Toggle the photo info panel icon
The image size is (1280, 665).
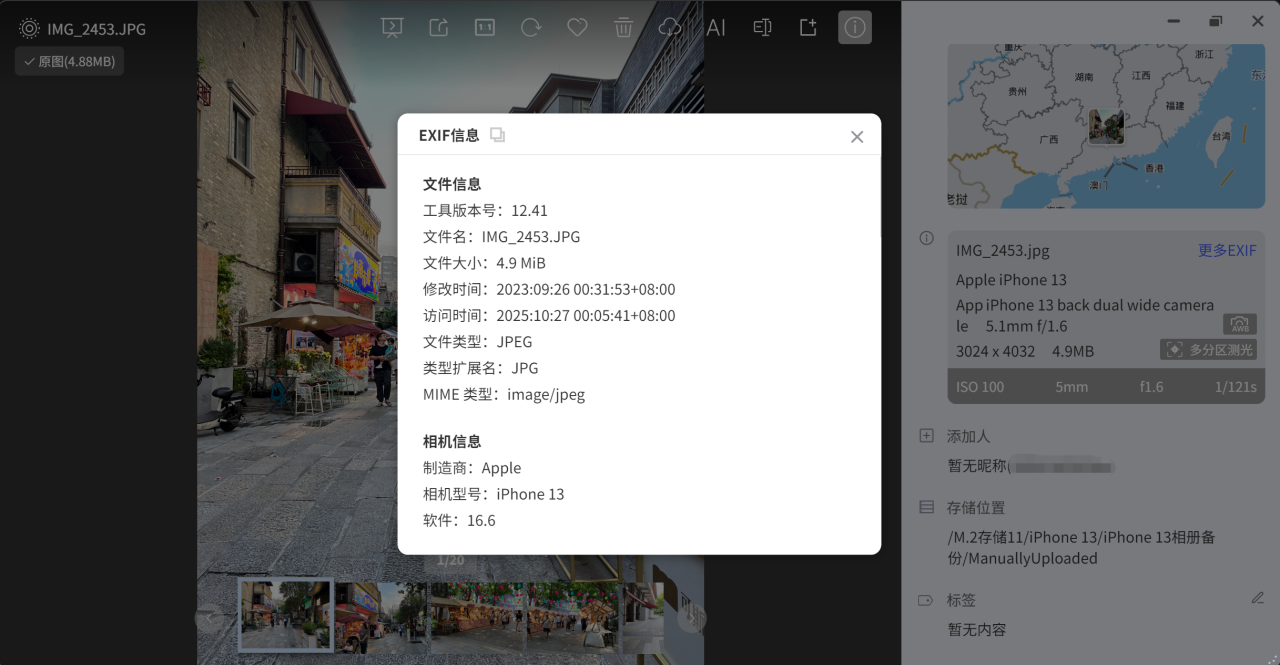[854, 28]
